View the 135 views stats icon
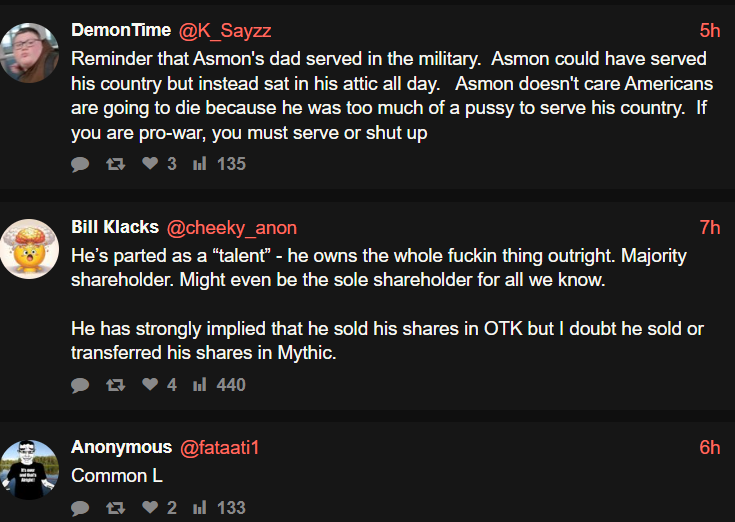 pyautogui.click(x=199, y=164)
